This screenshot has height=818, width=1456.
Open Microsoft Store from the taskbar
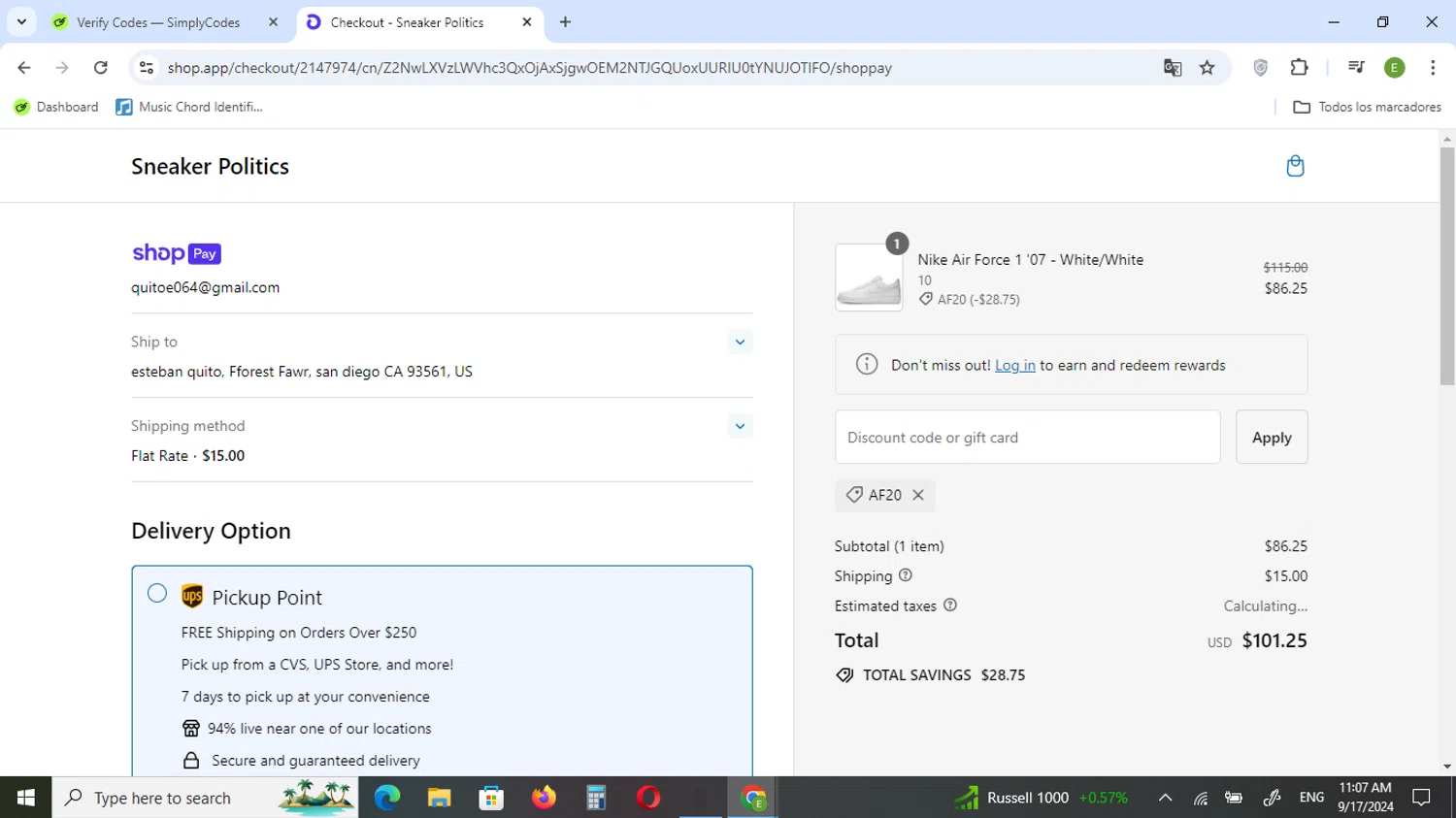pos(491,798)
